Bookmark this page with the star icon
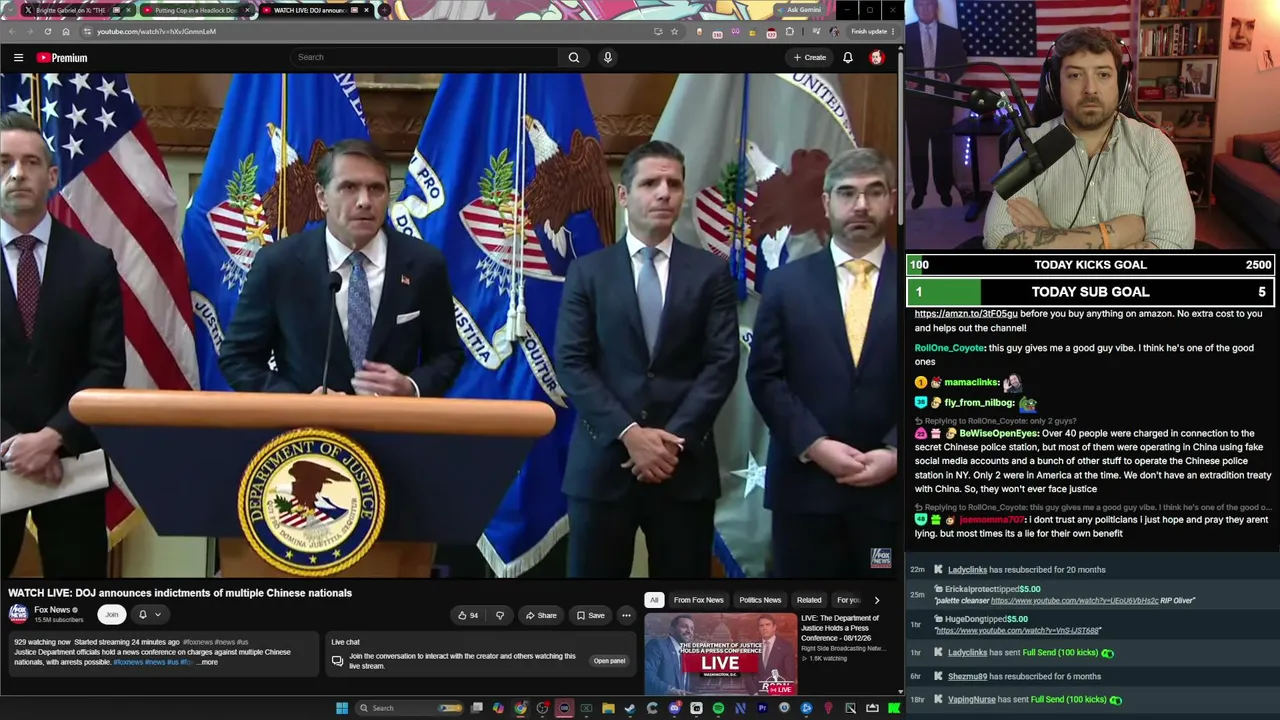The width and height of the screenshot is (1280, 720). tap(674, 31)
